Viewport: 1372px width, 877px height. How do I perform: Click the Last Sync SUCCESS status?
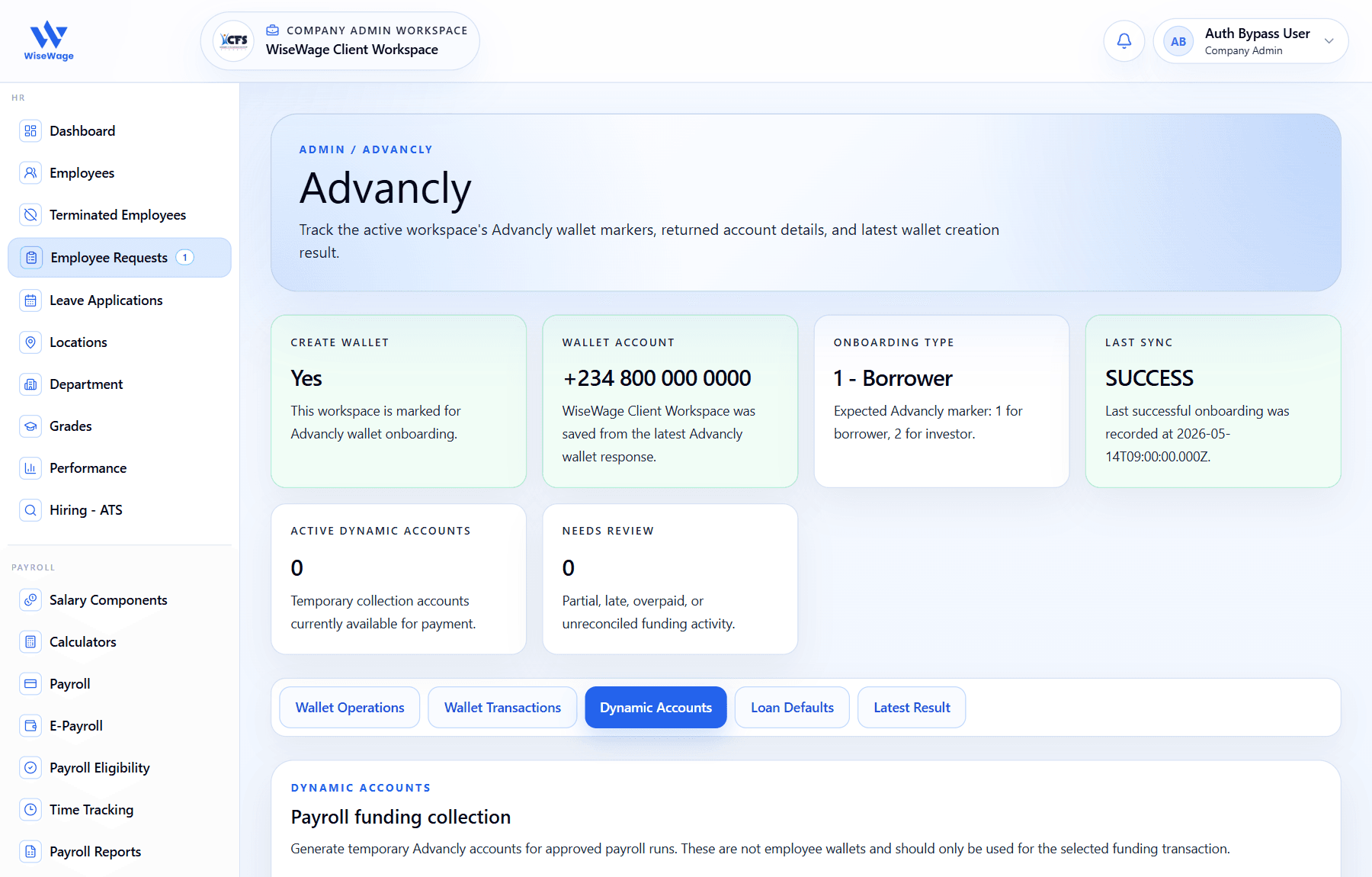(x=1149, y=378)
